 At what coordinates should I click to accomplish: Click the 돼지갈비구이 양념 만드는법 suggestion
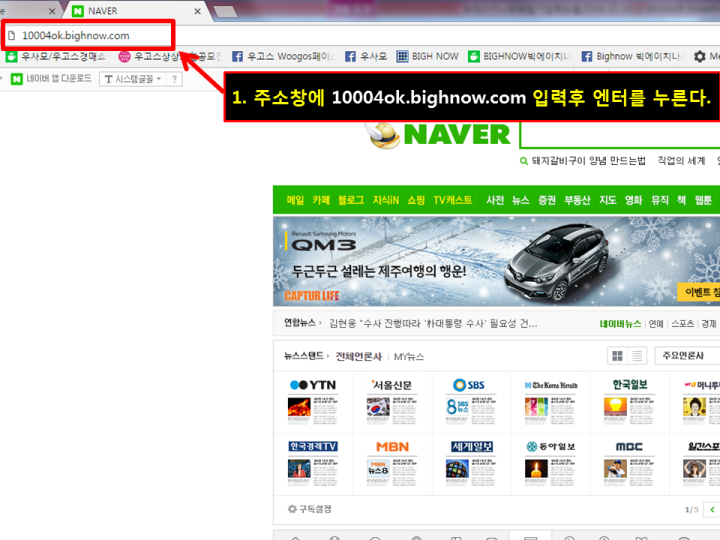pos(588,161)
